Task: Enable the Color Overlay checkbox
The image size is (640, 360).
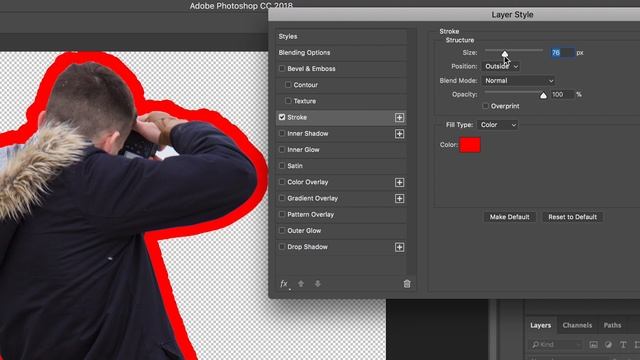Action: [x=282, y=182]
